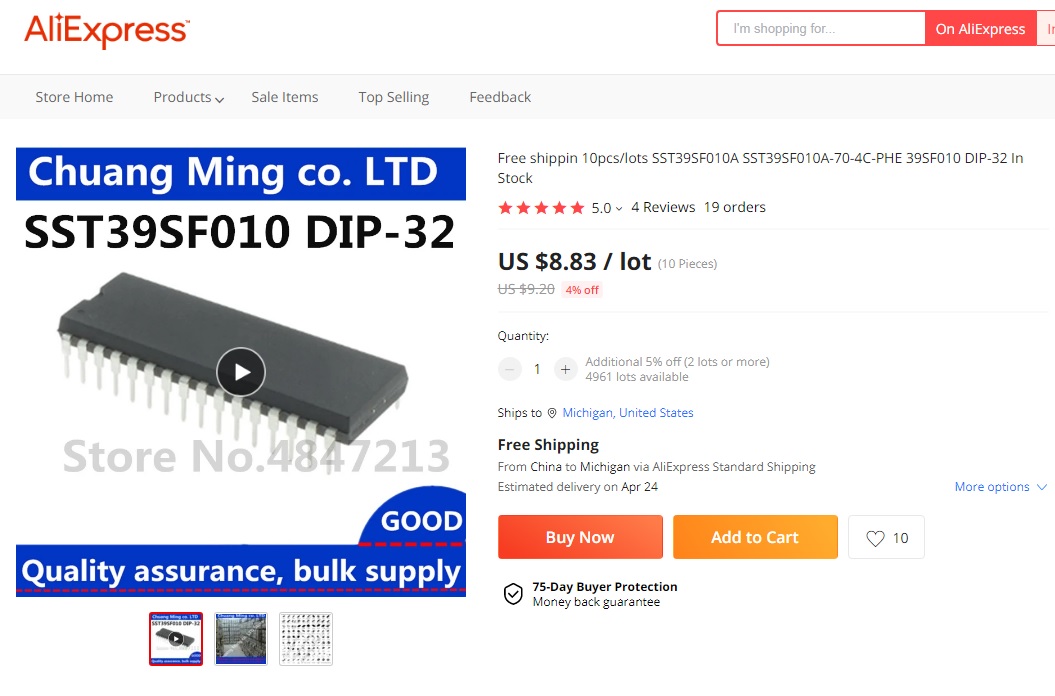Click the Buyer Protection shield icon
Viewport: 1055px width, 696px height.
click(513, 594)
